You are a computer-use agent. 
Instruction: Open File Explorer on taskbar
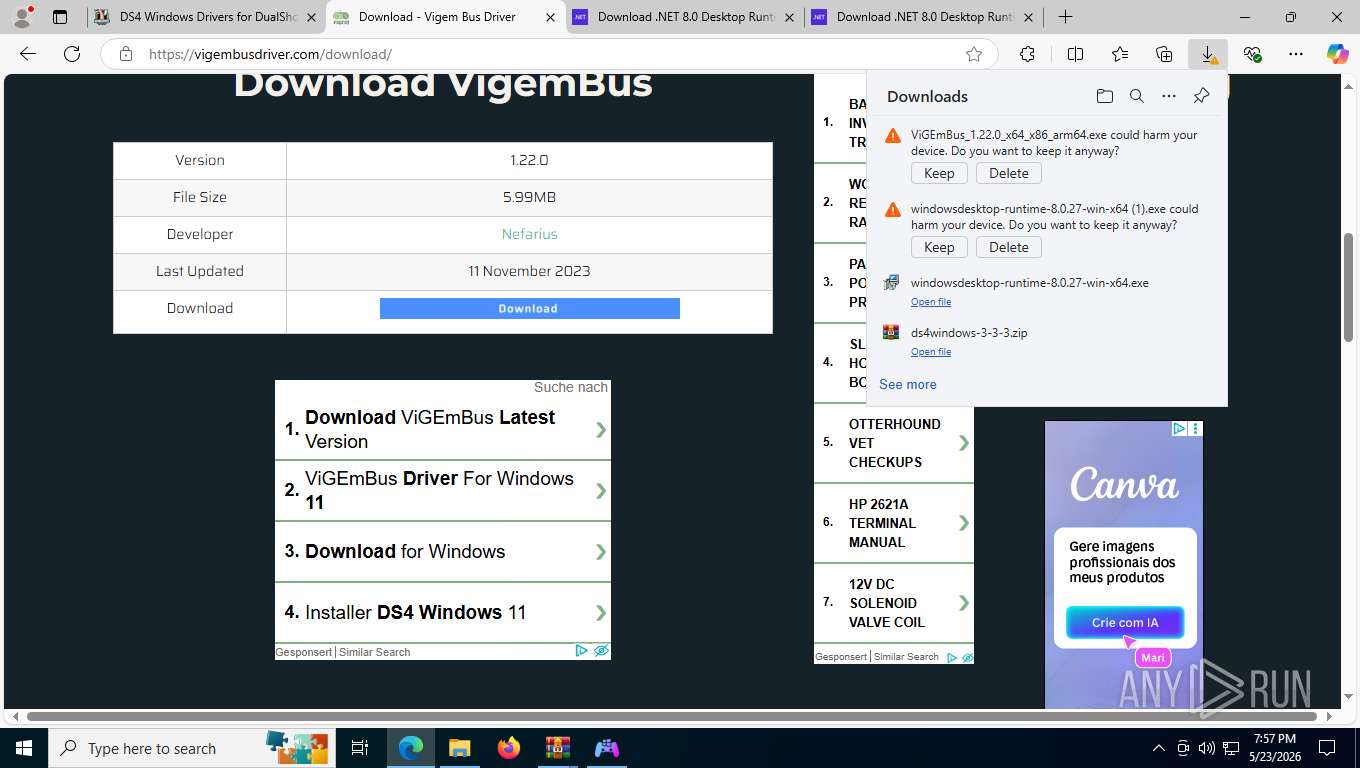click(x=459, y=748)
